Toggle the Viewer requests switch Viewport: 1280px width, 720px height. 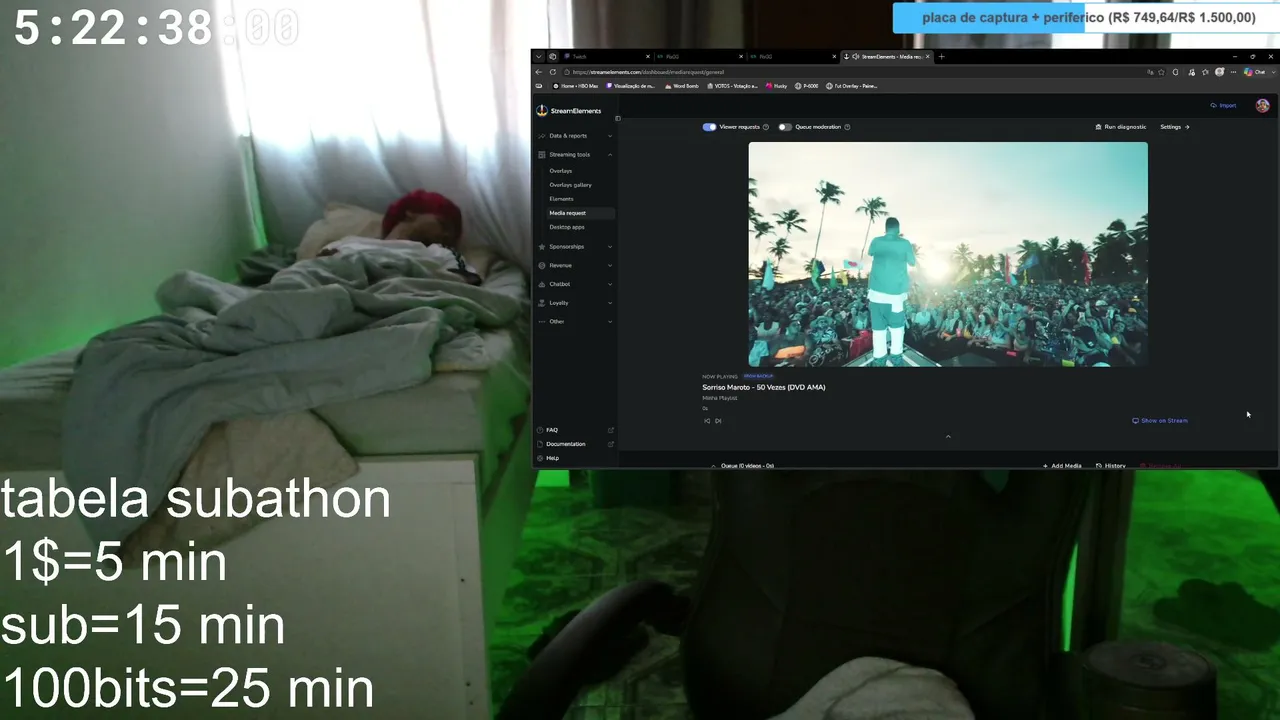709,127
